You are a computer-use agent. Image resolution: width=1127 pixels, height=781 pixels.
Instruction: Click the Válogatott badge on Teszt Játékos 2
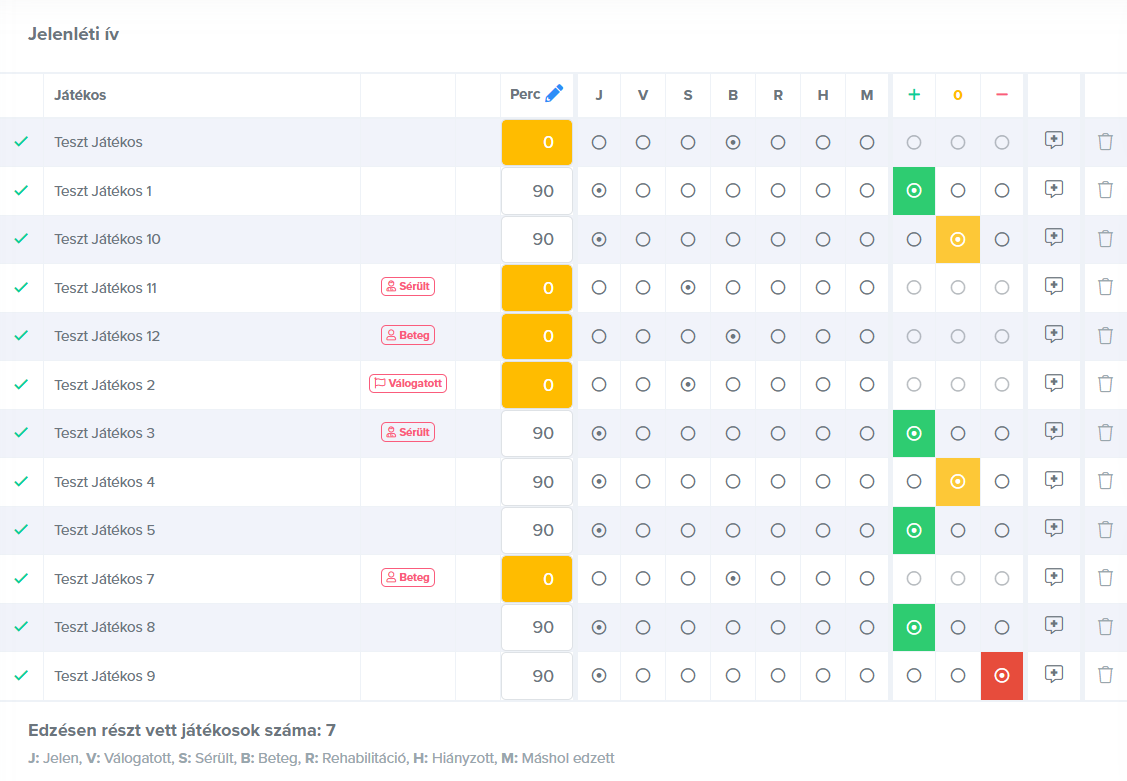pos(408,384)
